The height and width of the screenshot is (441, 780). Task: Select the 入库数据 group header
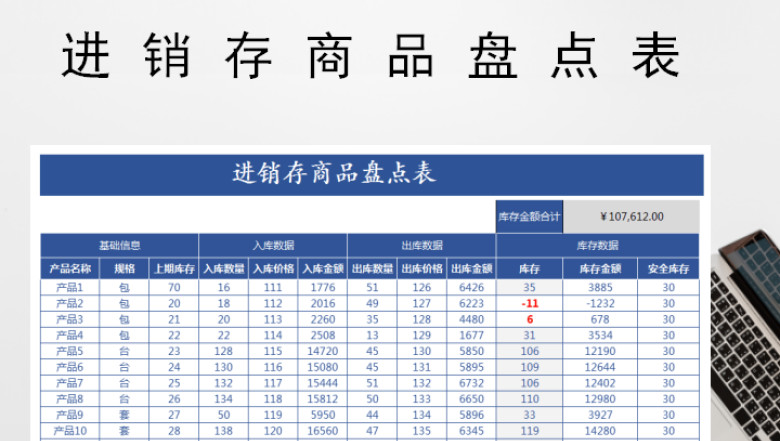click(273, 245)
